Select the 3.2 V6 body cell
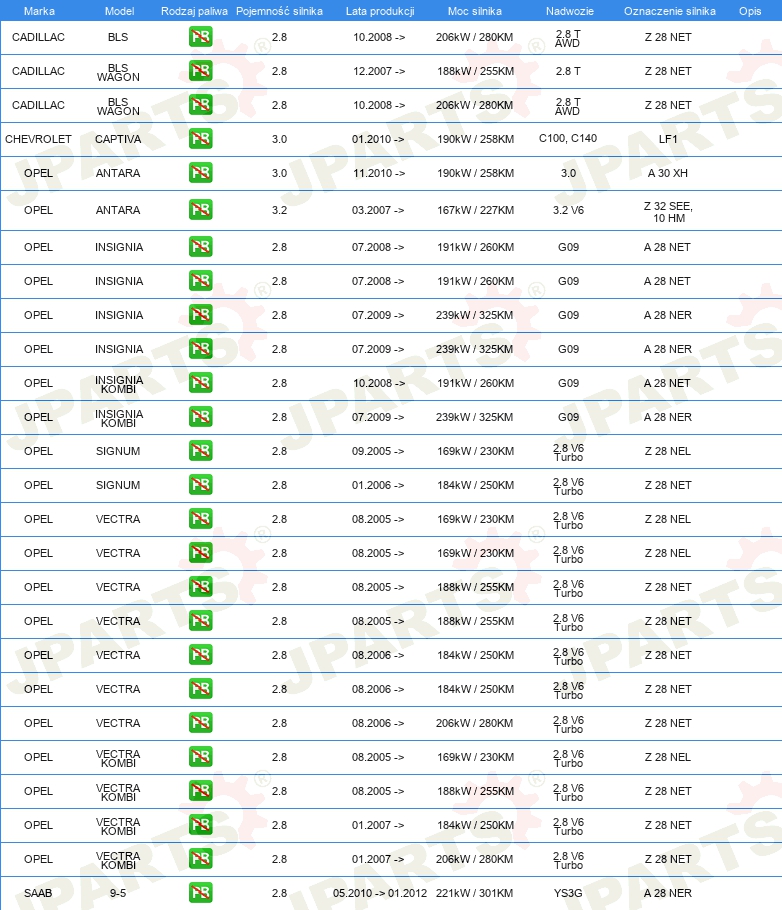Screen dimensions: 782x910 (x=568, y=210)
